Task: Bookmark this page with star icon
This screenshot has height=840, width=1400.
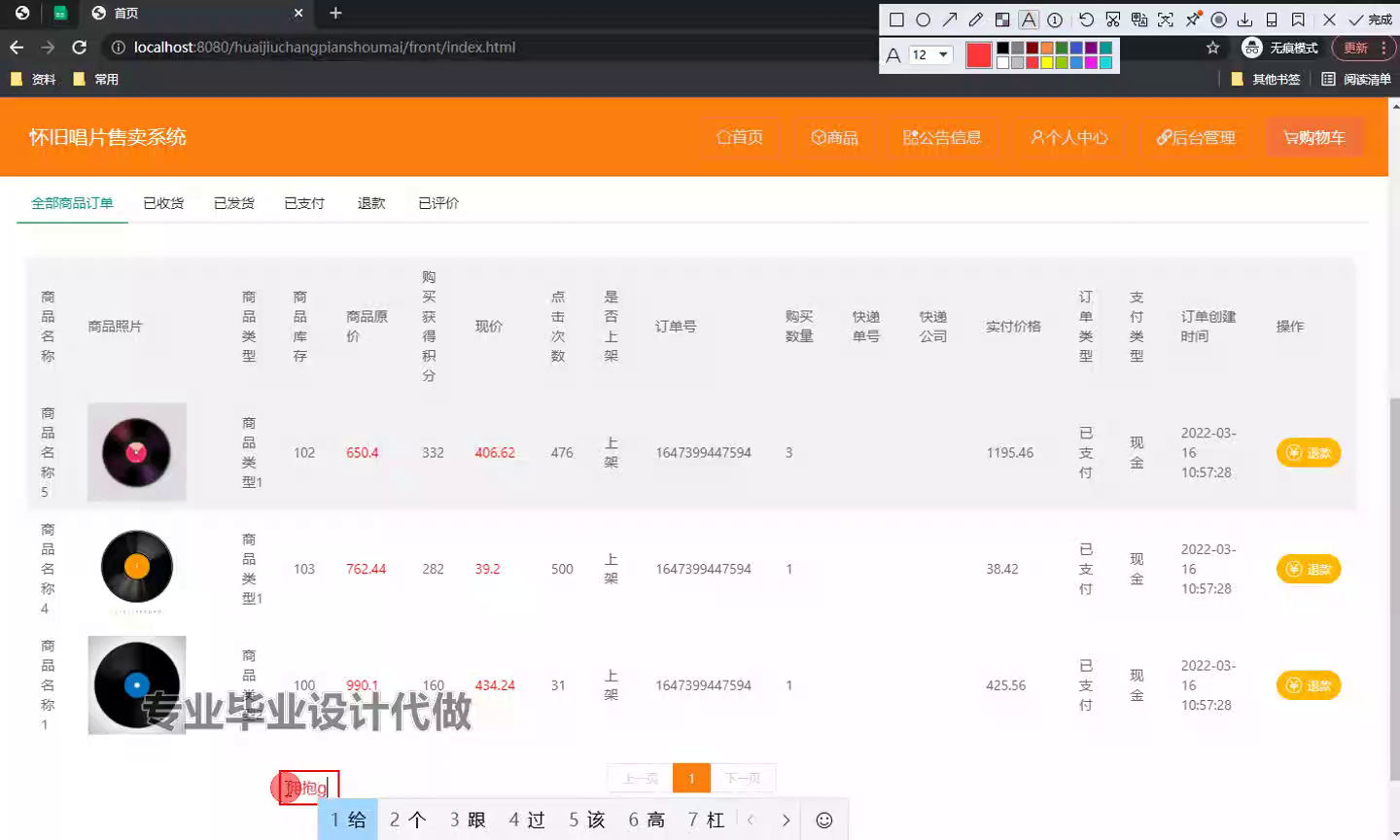Action: [1212, 48]
